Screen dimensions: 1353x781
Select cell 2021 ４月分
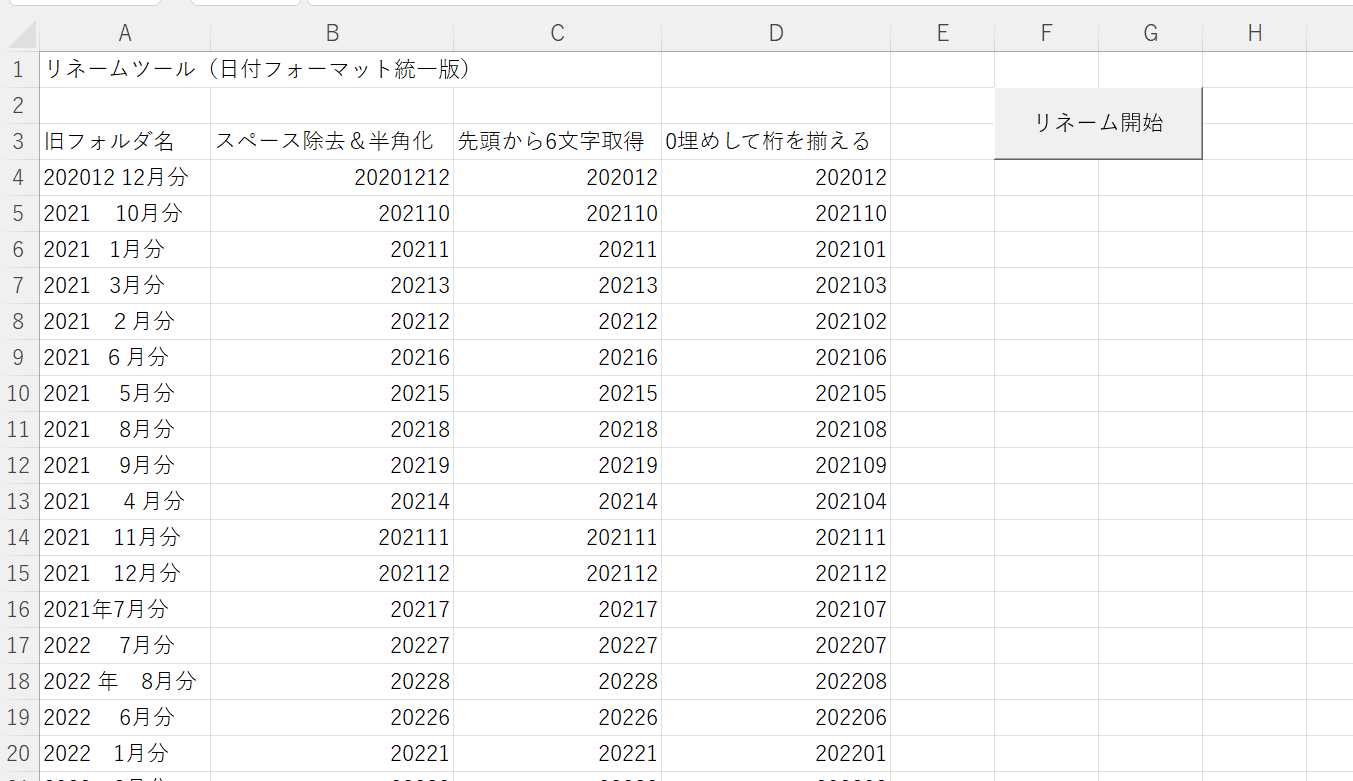[x=125, y=502]
